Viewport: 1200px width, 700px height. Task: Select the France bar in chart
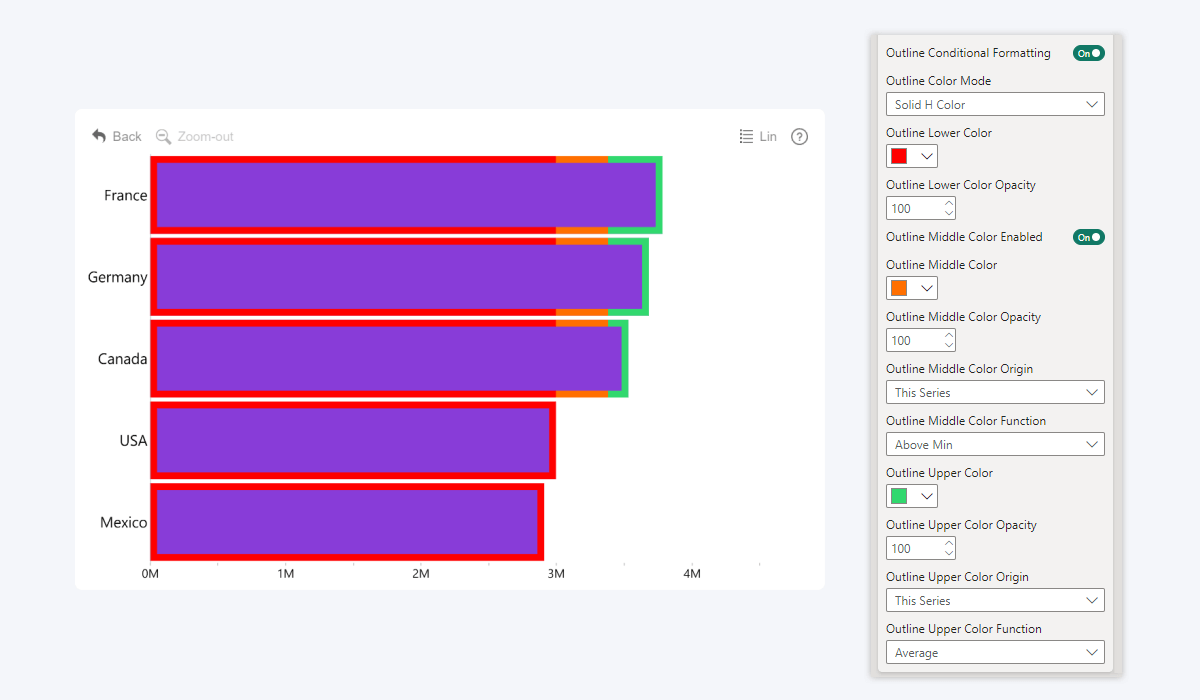(406, 195)
